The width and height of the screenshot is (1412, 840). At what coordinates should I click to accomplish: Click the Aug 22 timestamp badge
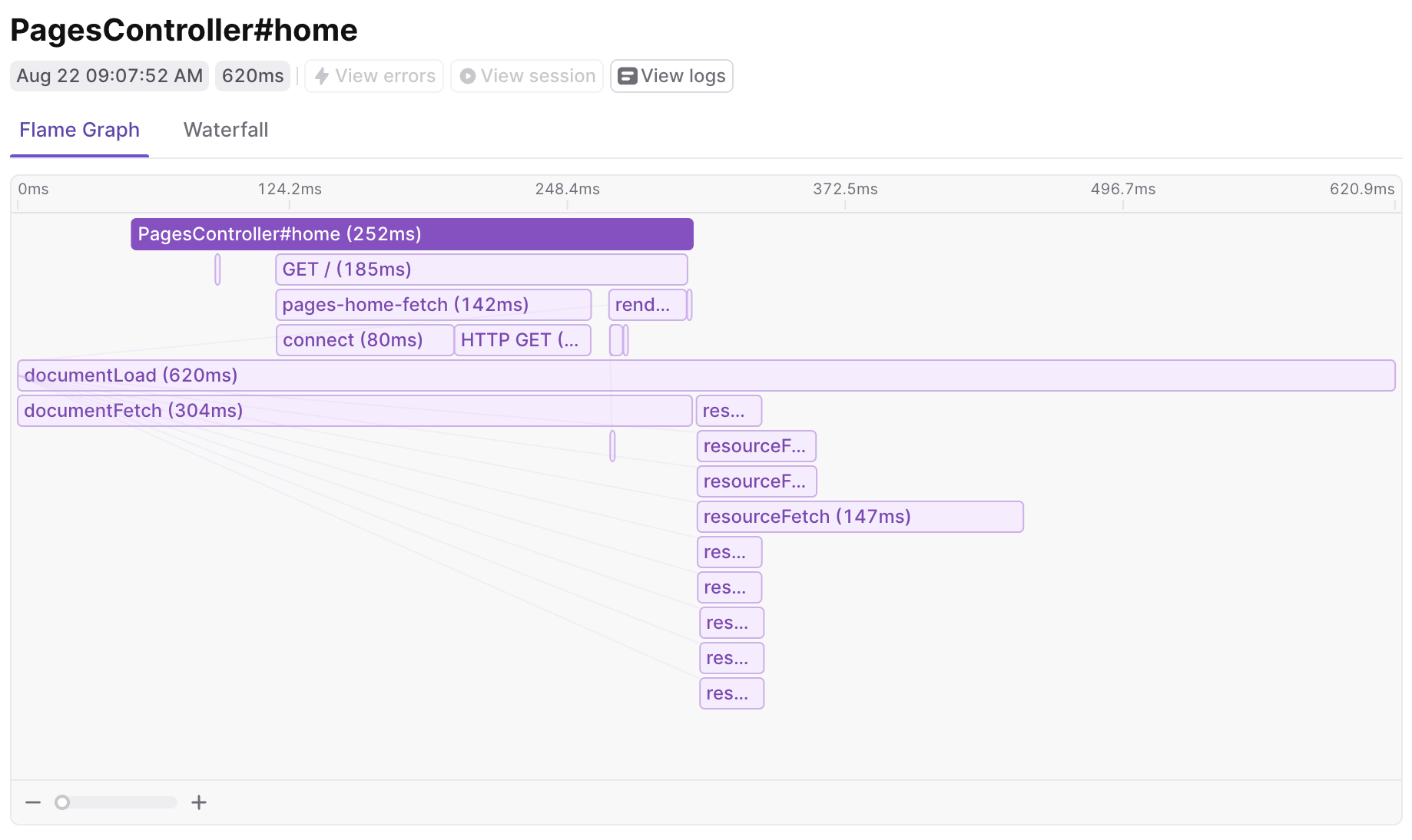[x=108, y=76]
